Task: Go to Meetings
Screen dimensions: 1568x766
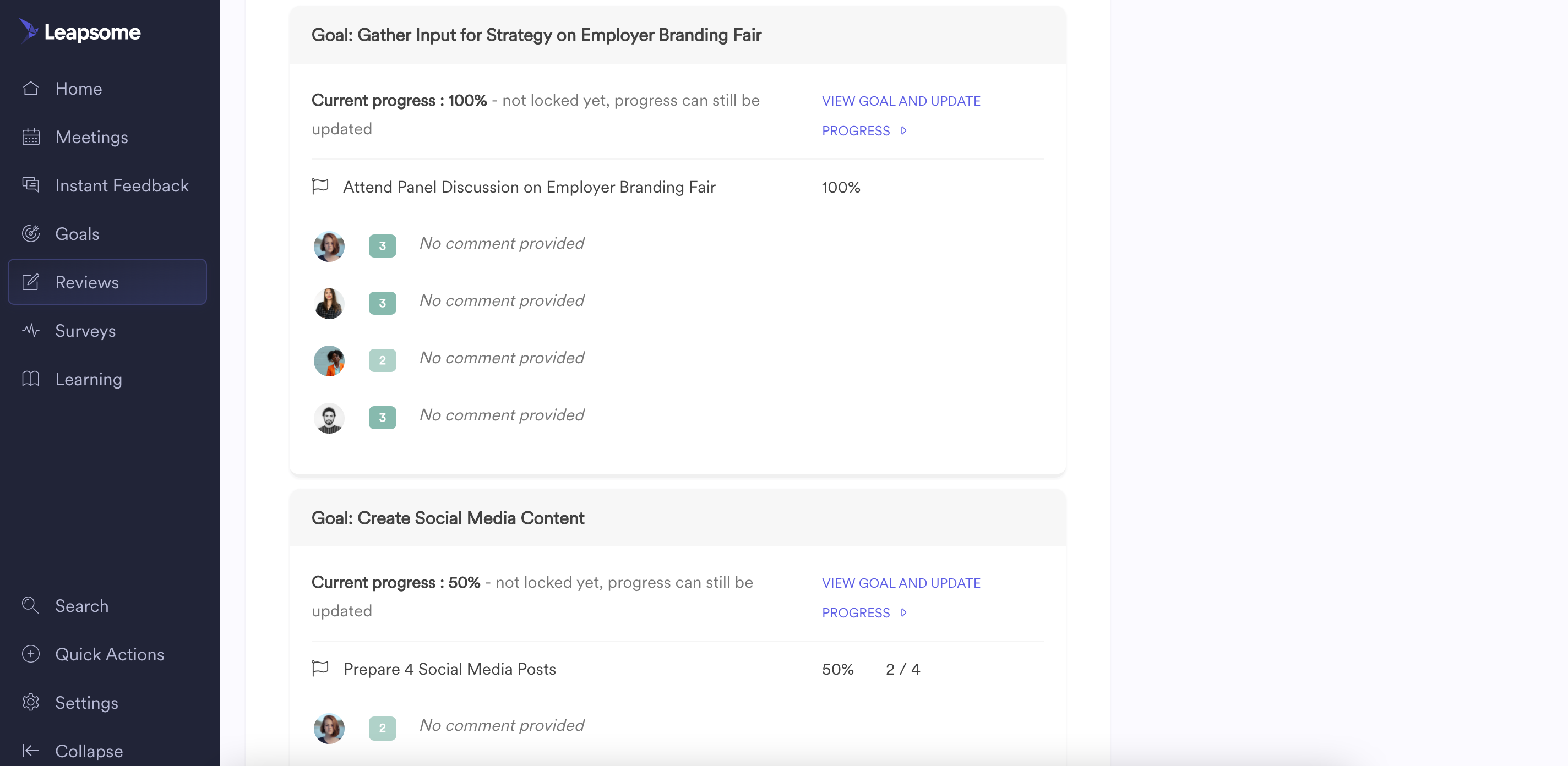Action: pyautogui.click(x=107, y=137)
